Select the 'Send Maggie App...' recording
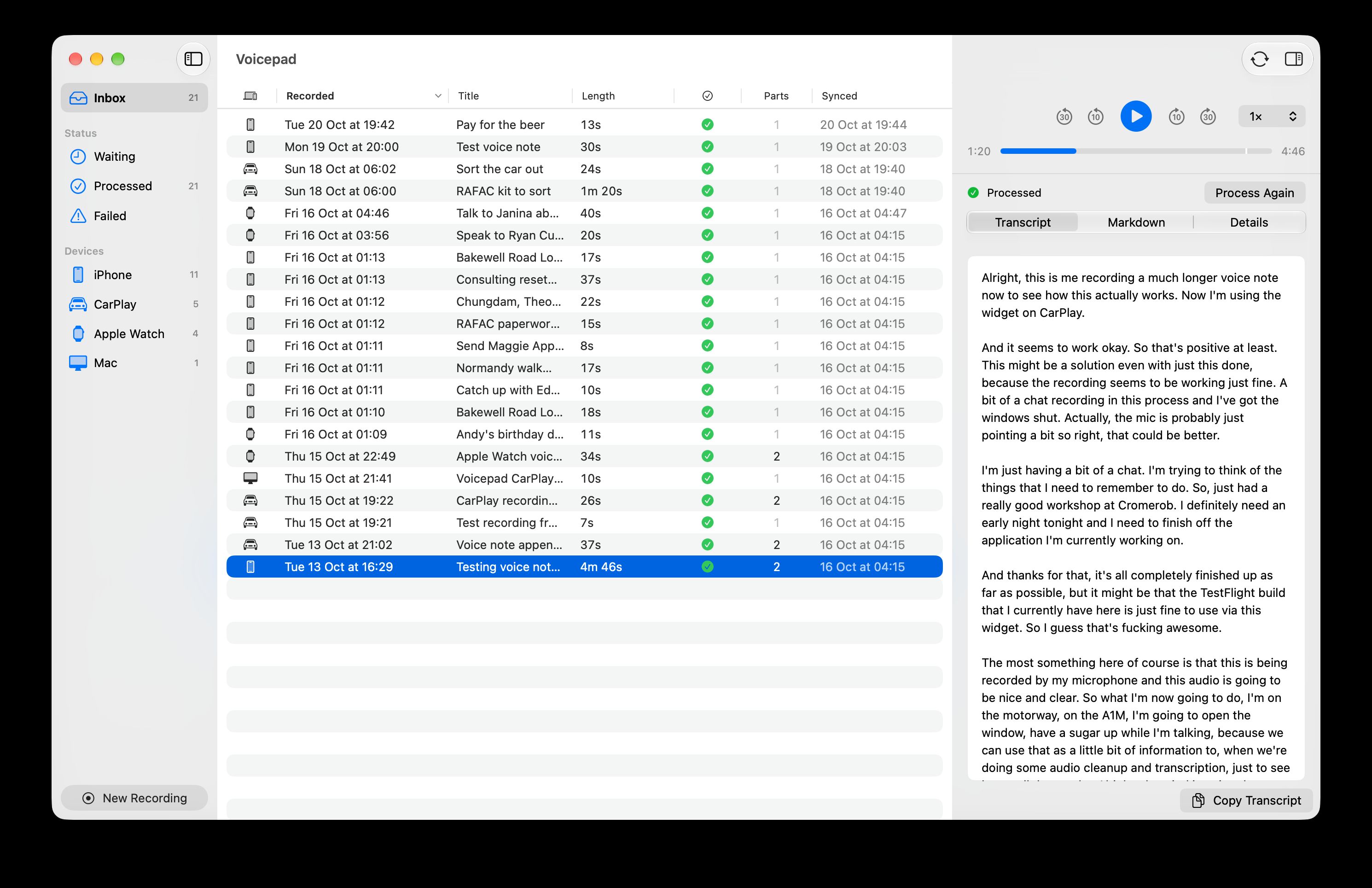Viewport: 1372px width, 888px height. click(x=584, y=346)
